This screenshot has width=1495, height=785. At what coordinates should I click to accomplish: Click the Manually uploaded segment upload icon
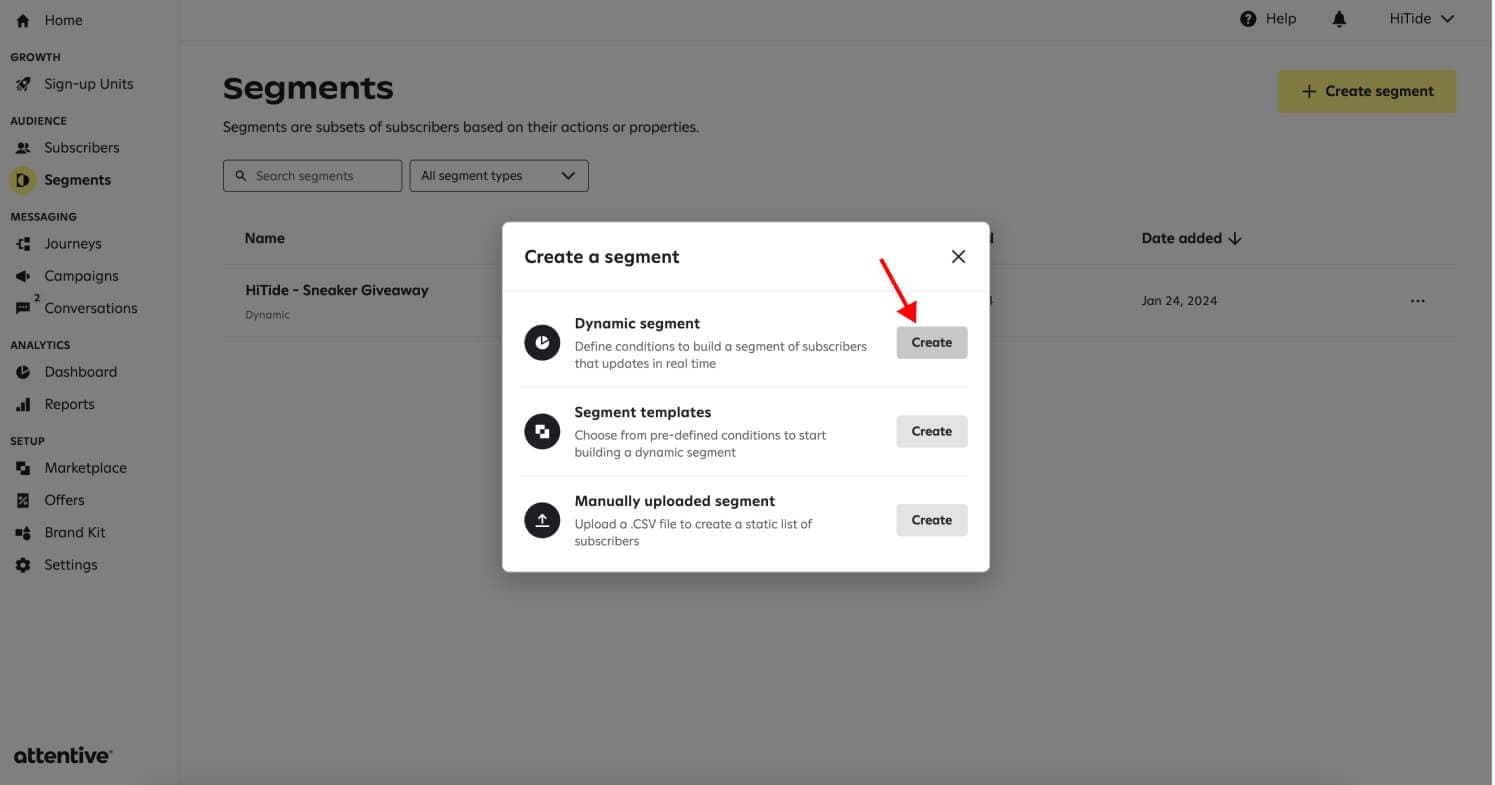tap(542, 521)
